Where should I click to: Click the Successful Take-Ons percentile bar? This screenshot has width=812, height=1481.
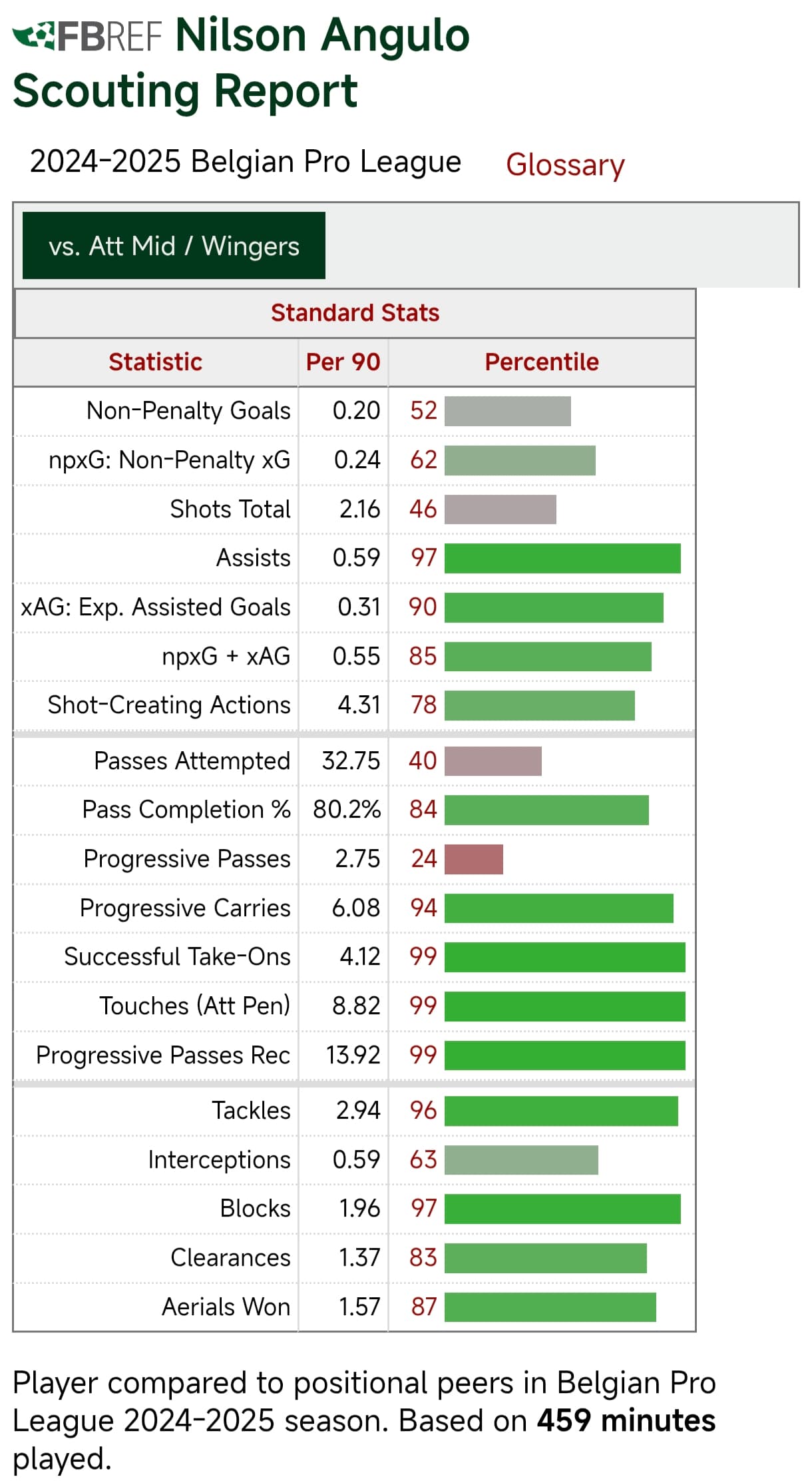pyautogui.click(x=565, y=957)
